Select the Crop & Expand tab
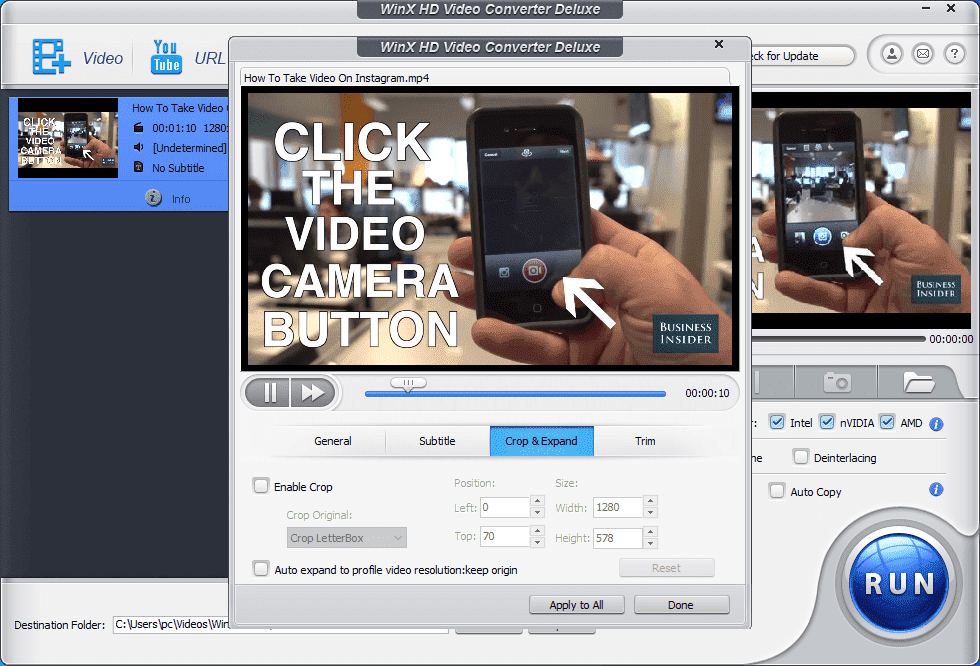 coord(541,441)
